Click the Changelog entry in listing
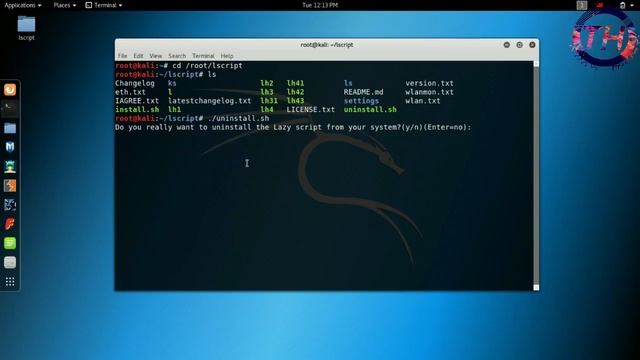The width and height of the screenshot is (640, 360). (x=135, y=83)
